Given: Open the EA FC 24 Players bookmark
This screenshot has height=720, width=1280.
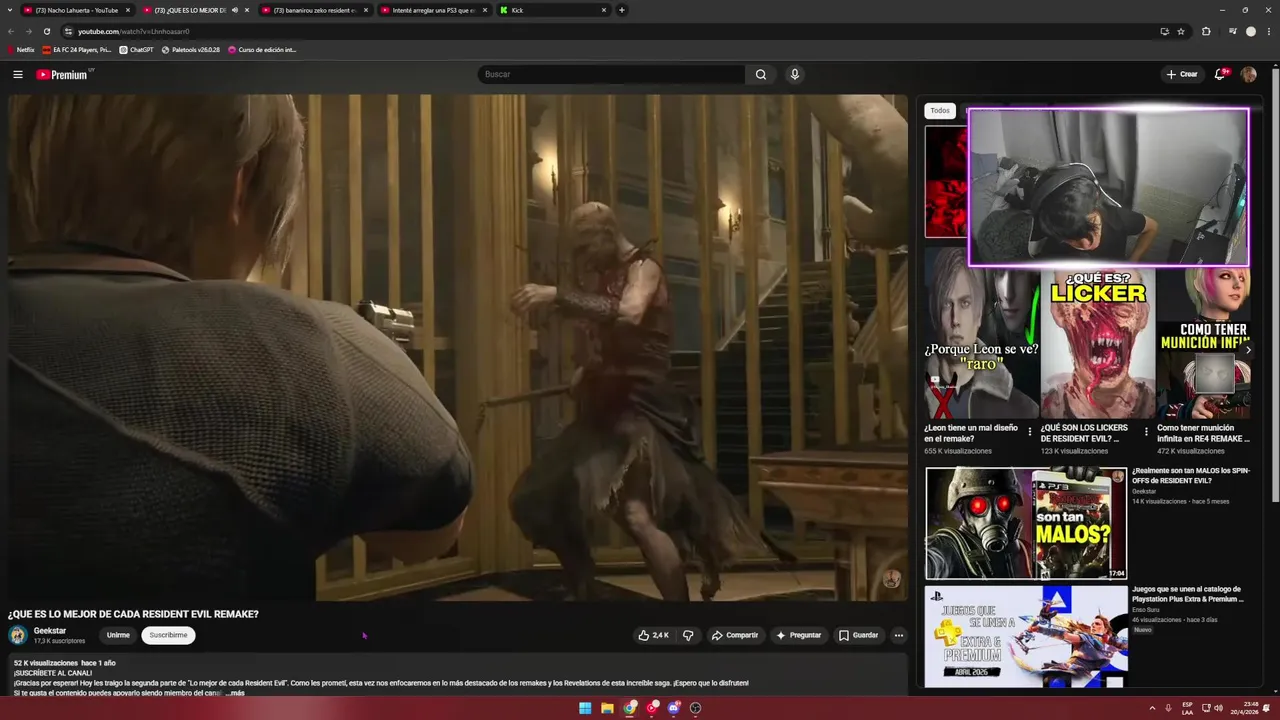Looking at the screenshot, I should point(76,49).
